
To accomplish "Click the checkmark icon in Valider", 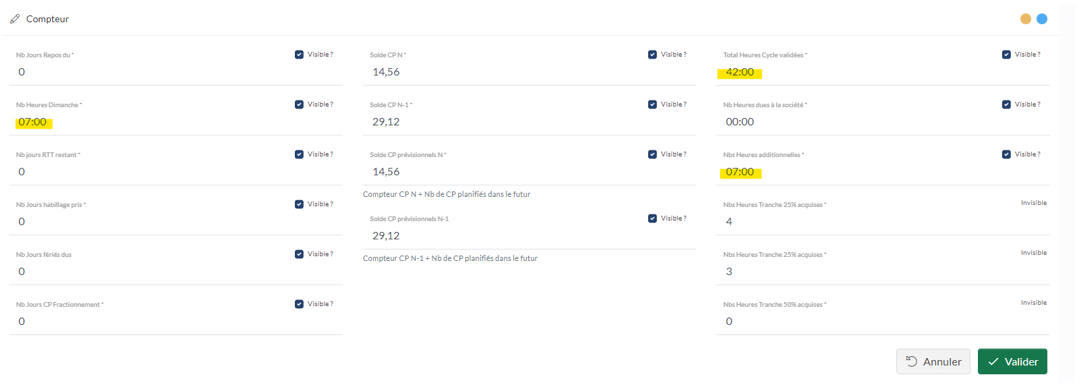I will point(993,362).
